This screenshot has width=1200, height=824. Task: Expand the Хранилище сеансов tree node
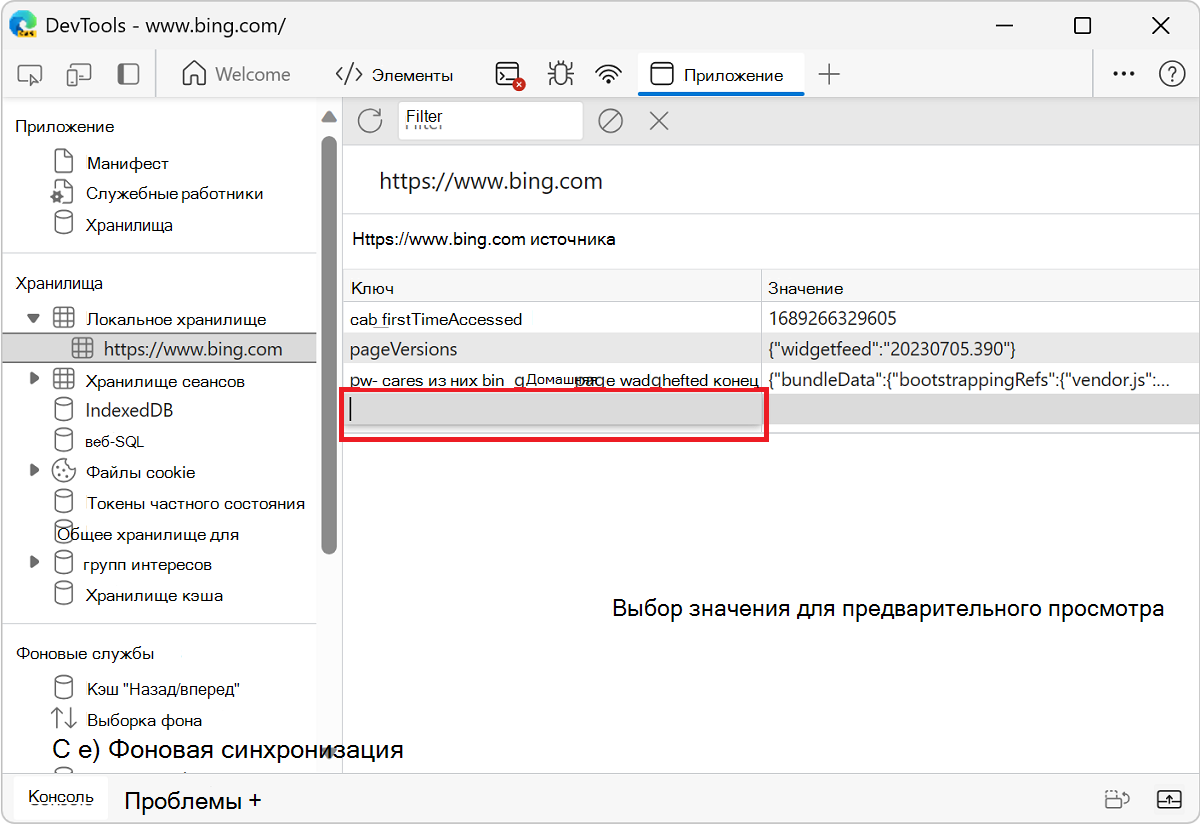[34, 379]
